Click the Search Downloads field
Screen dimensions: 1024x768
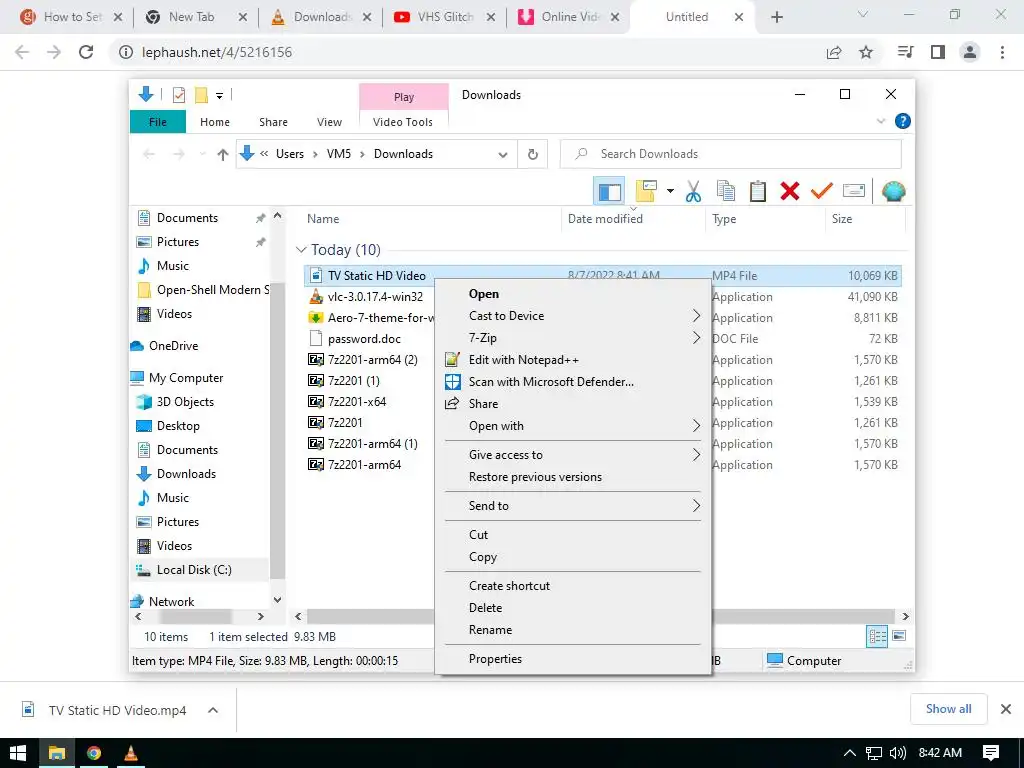pyautogui.click(x=731, y=154)
